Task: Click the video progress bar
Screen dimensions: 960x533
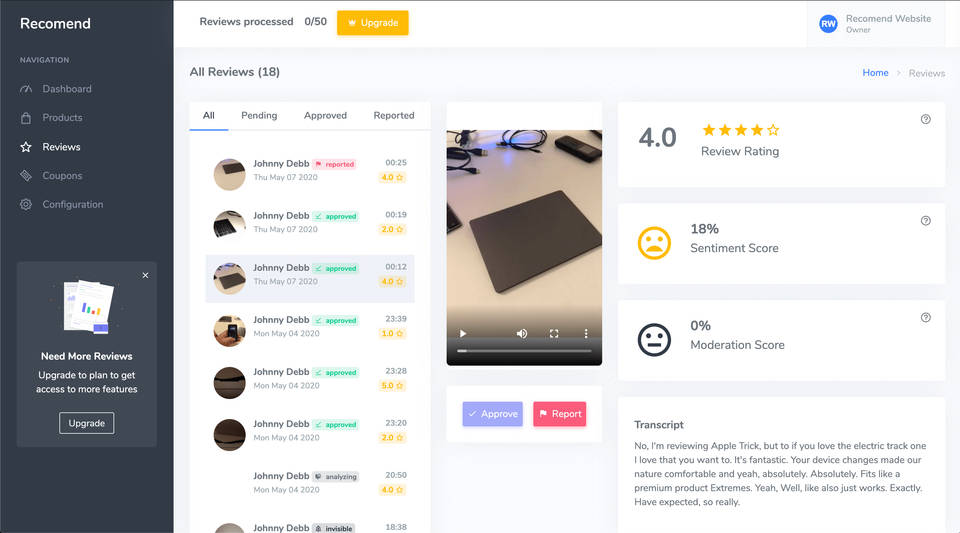Action: (x=524, y=351)
